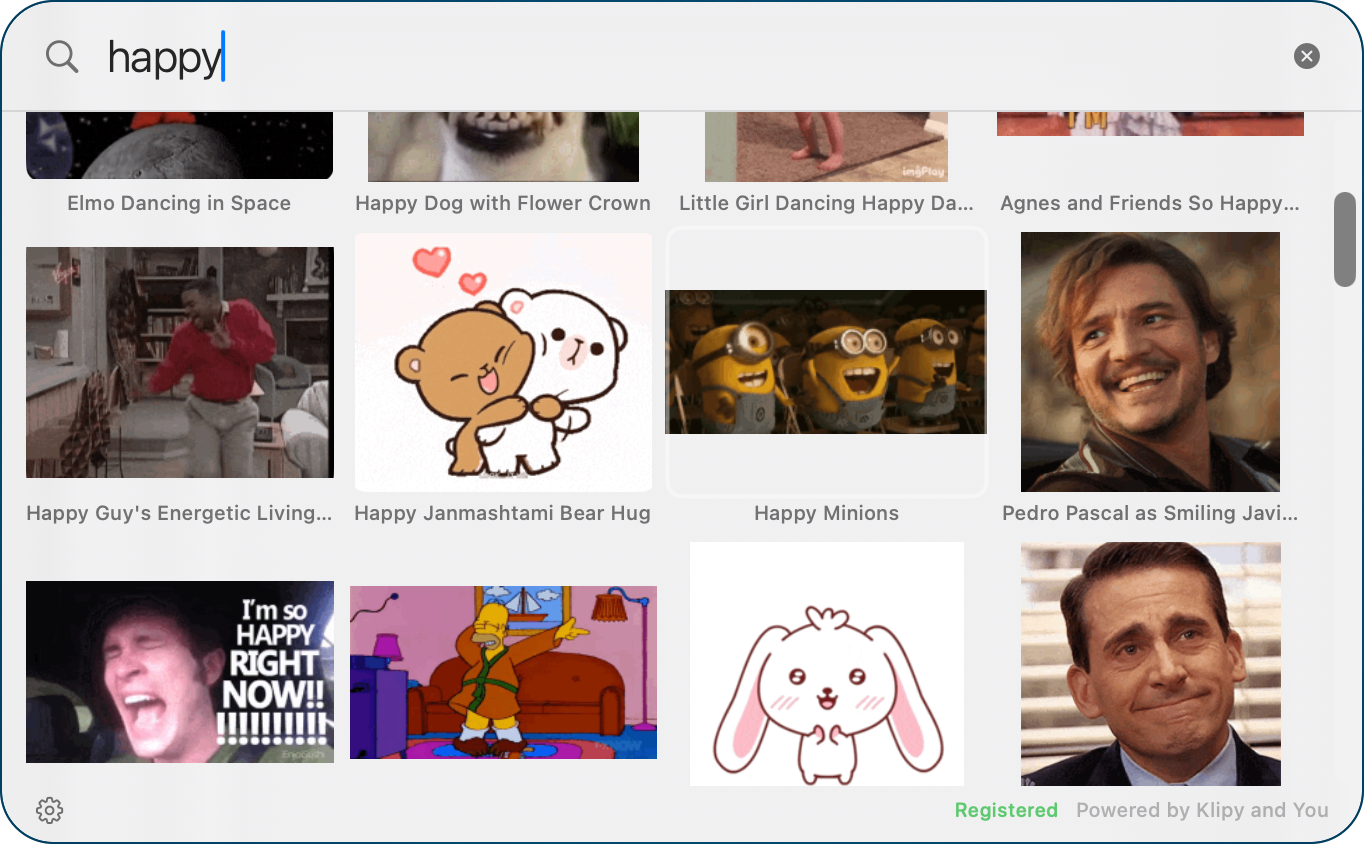Choose the Homer Simpson dancing GIF
The height and width of the screenshot is (844, 1364).
click(503, 672)
